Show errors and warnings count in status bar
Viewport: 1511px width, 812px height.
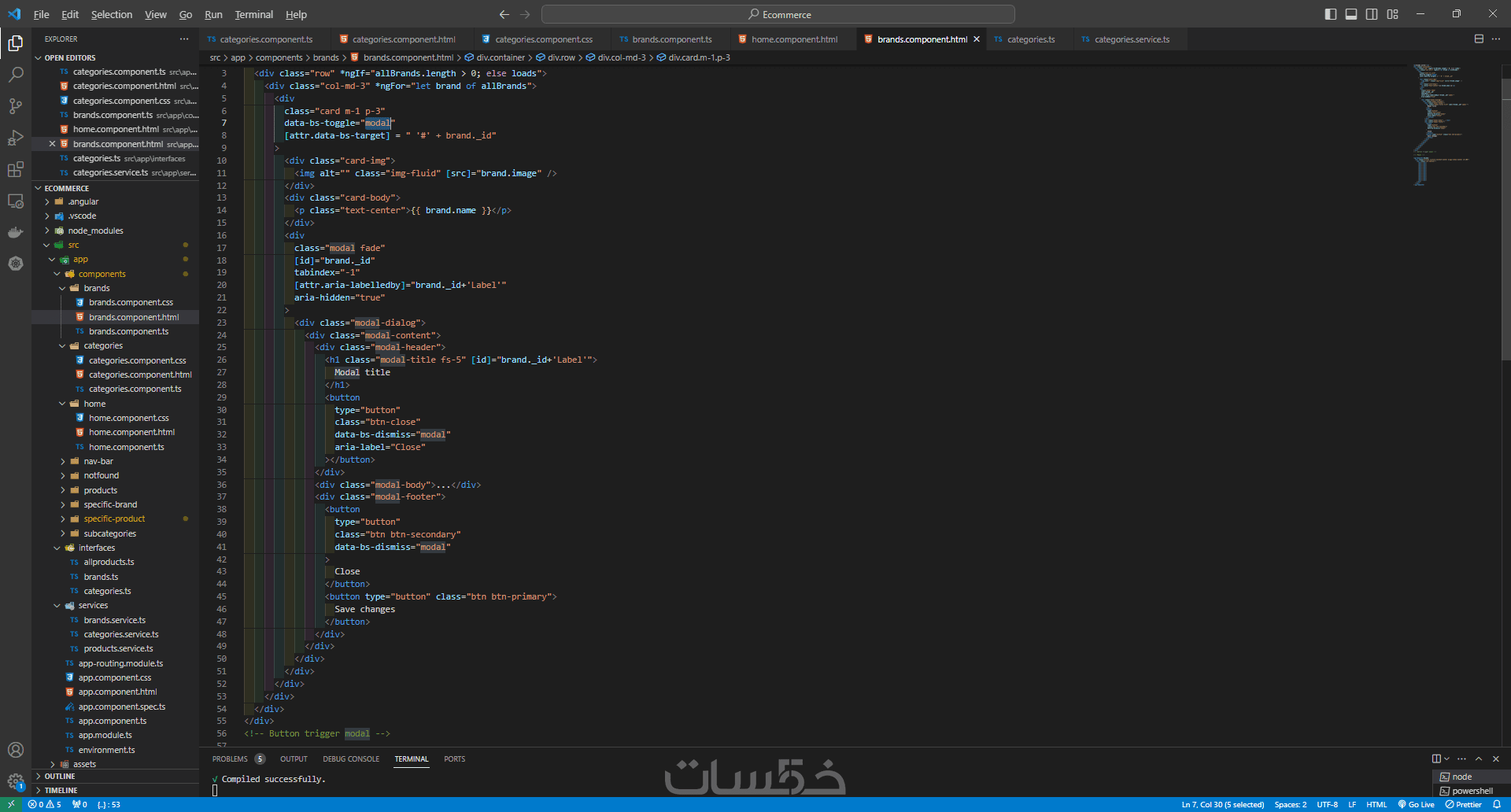click(x=45, y=804)
